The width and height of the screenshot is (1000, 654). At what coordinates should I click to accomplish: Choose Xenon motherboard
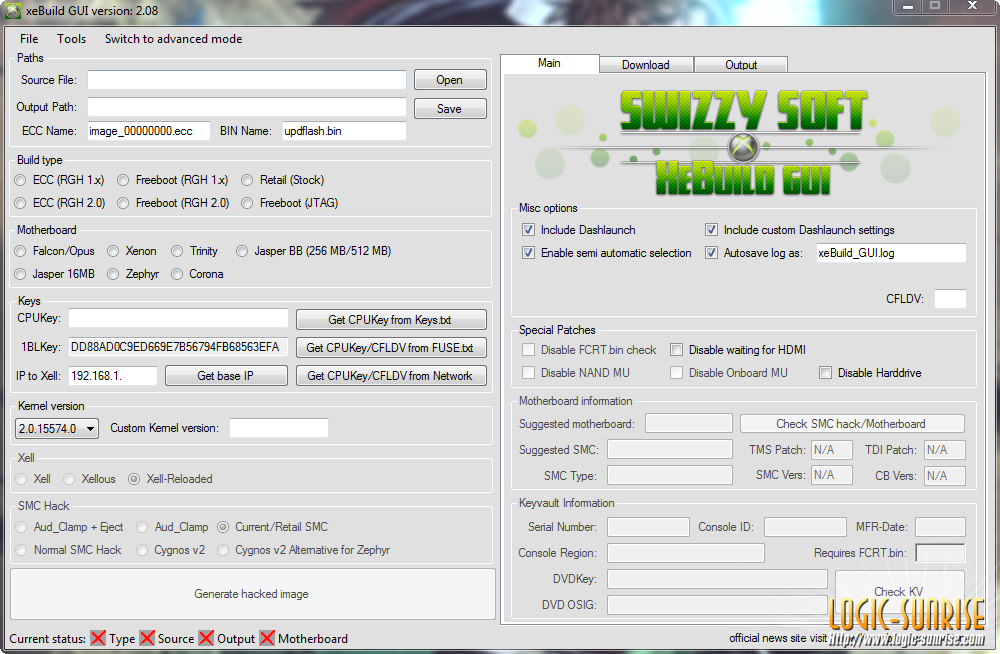click(x=132, y=251)
